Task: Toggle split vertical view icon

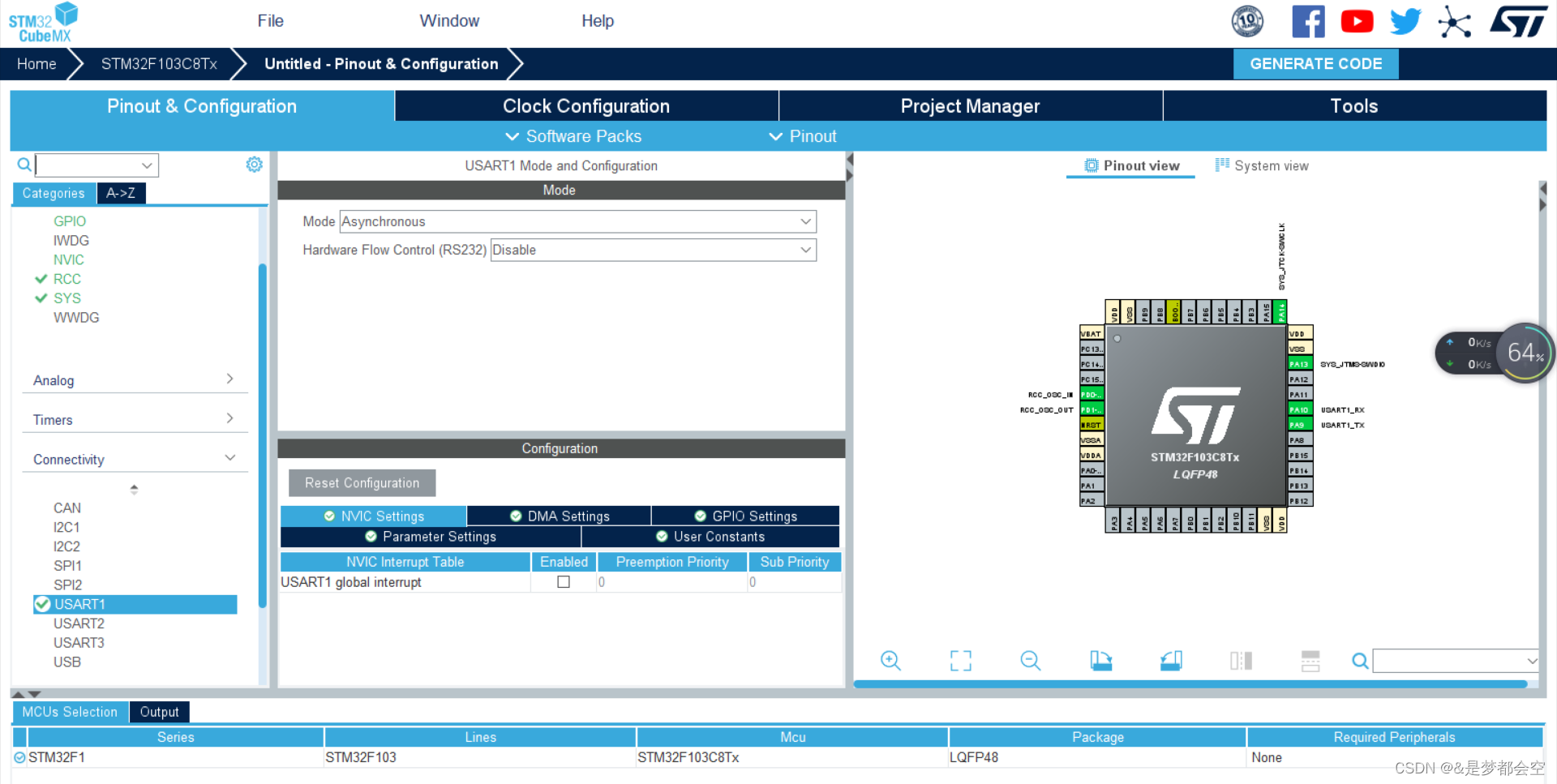Action: point(1241,661)
